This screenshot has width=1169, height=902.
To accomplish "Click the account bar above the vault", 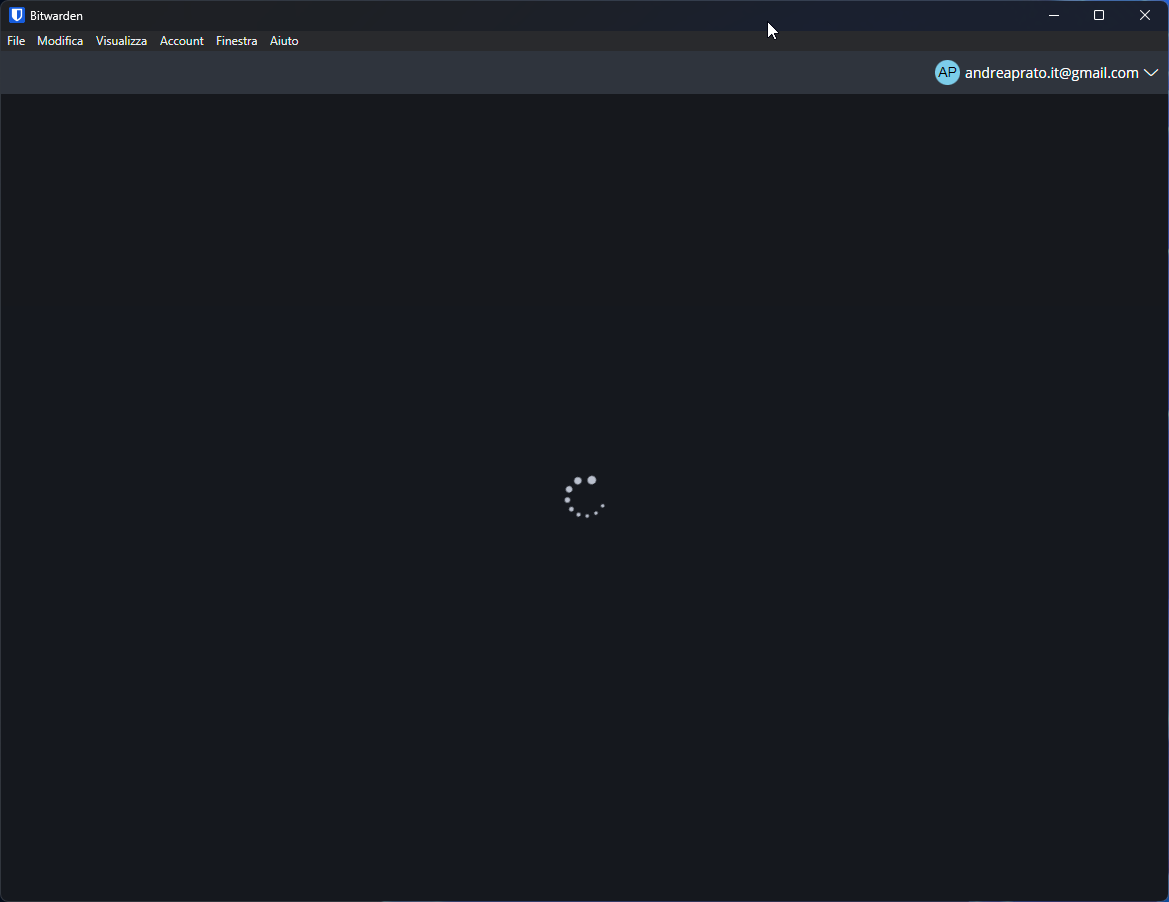I will pyautogui.click(x=584, y=72).
